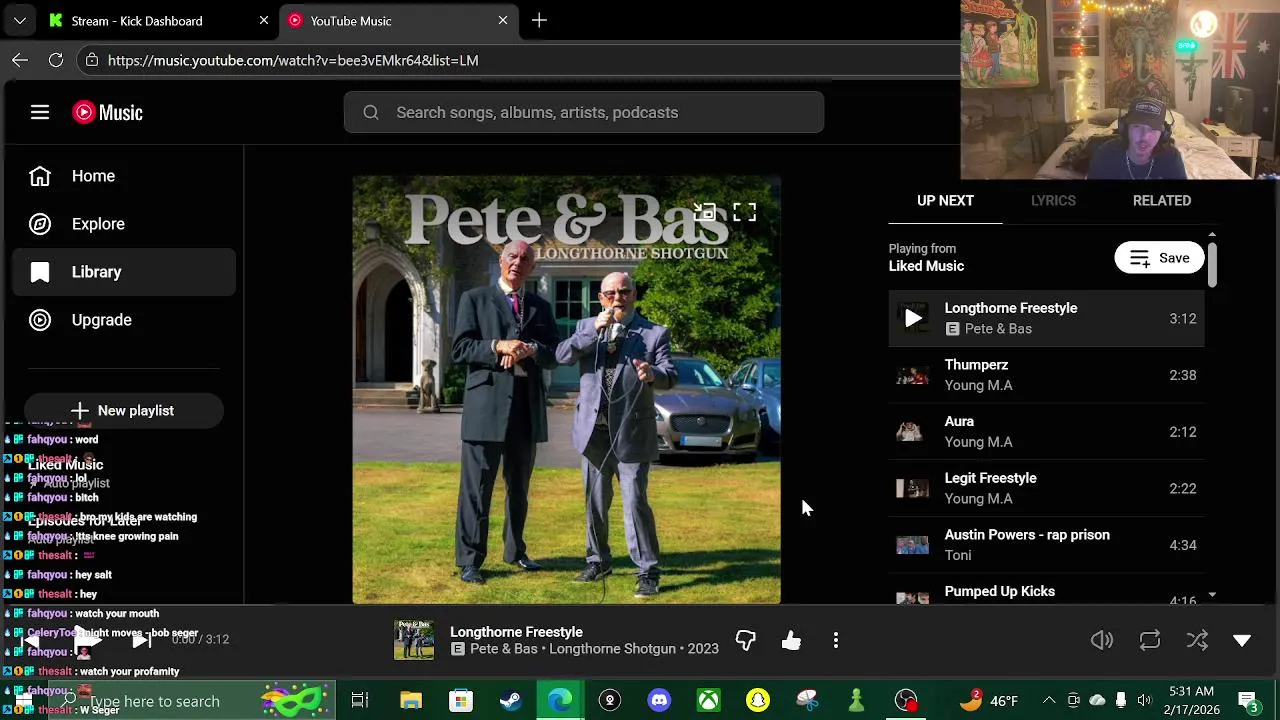Open Longthorne Shotgun album link in player bar

(x=610, y=649)
